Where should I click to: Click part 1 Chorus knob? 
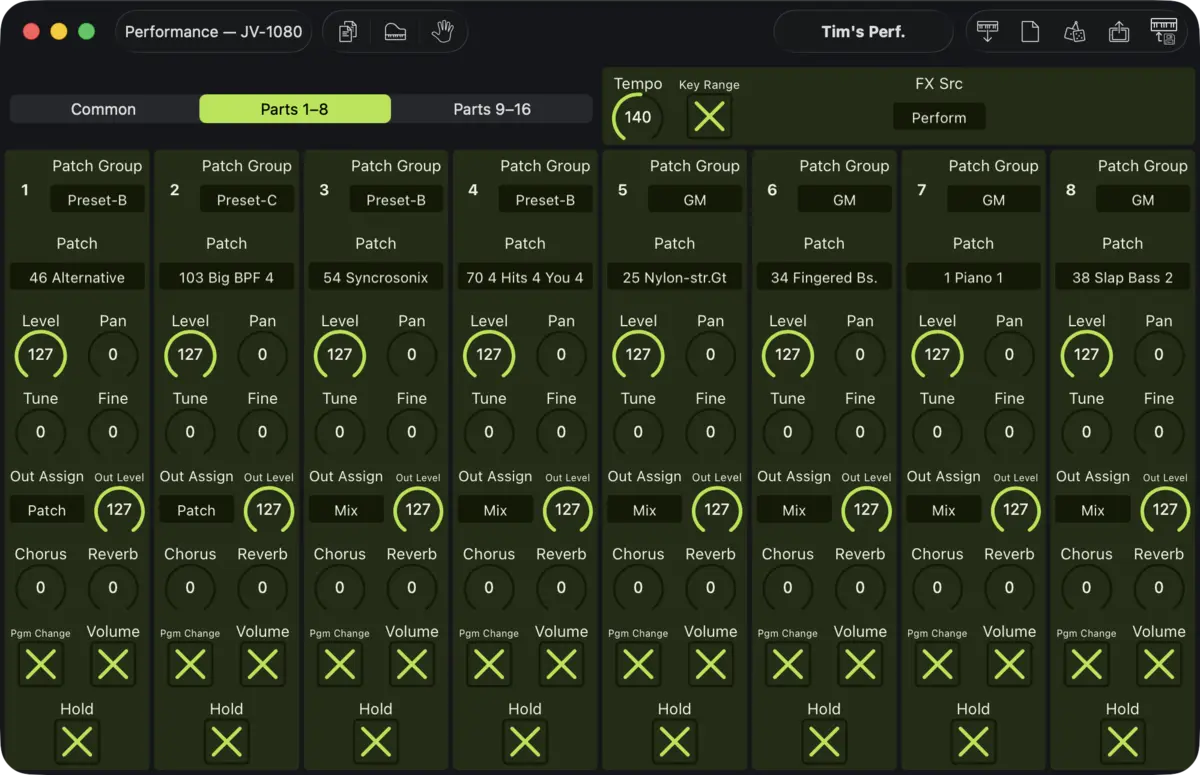[40, 587]
